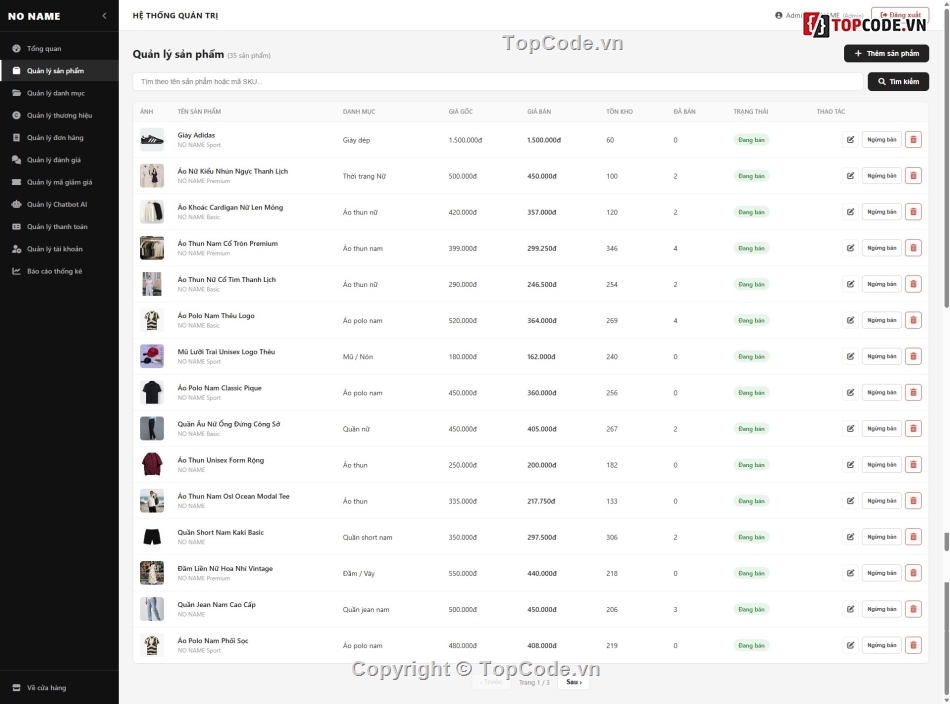Edit Mũ Lưỡi Trai Unisex Logo Thêu
The image size is (950, 704).
click(x=850, y=356)
